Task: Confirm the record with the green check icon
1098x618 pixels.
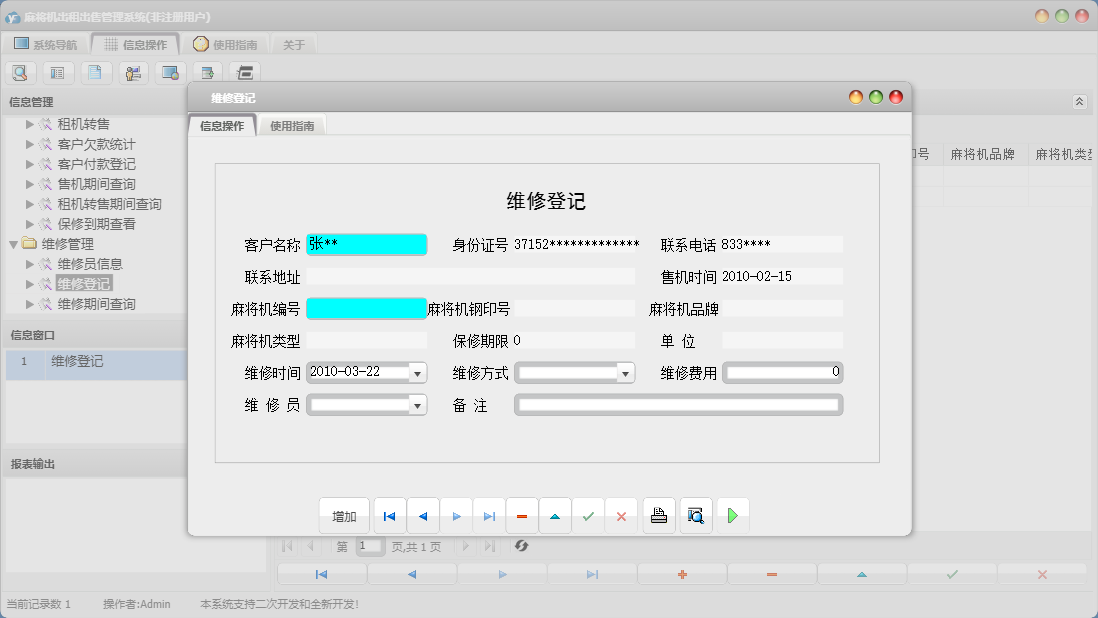Action: coord(588,515)
